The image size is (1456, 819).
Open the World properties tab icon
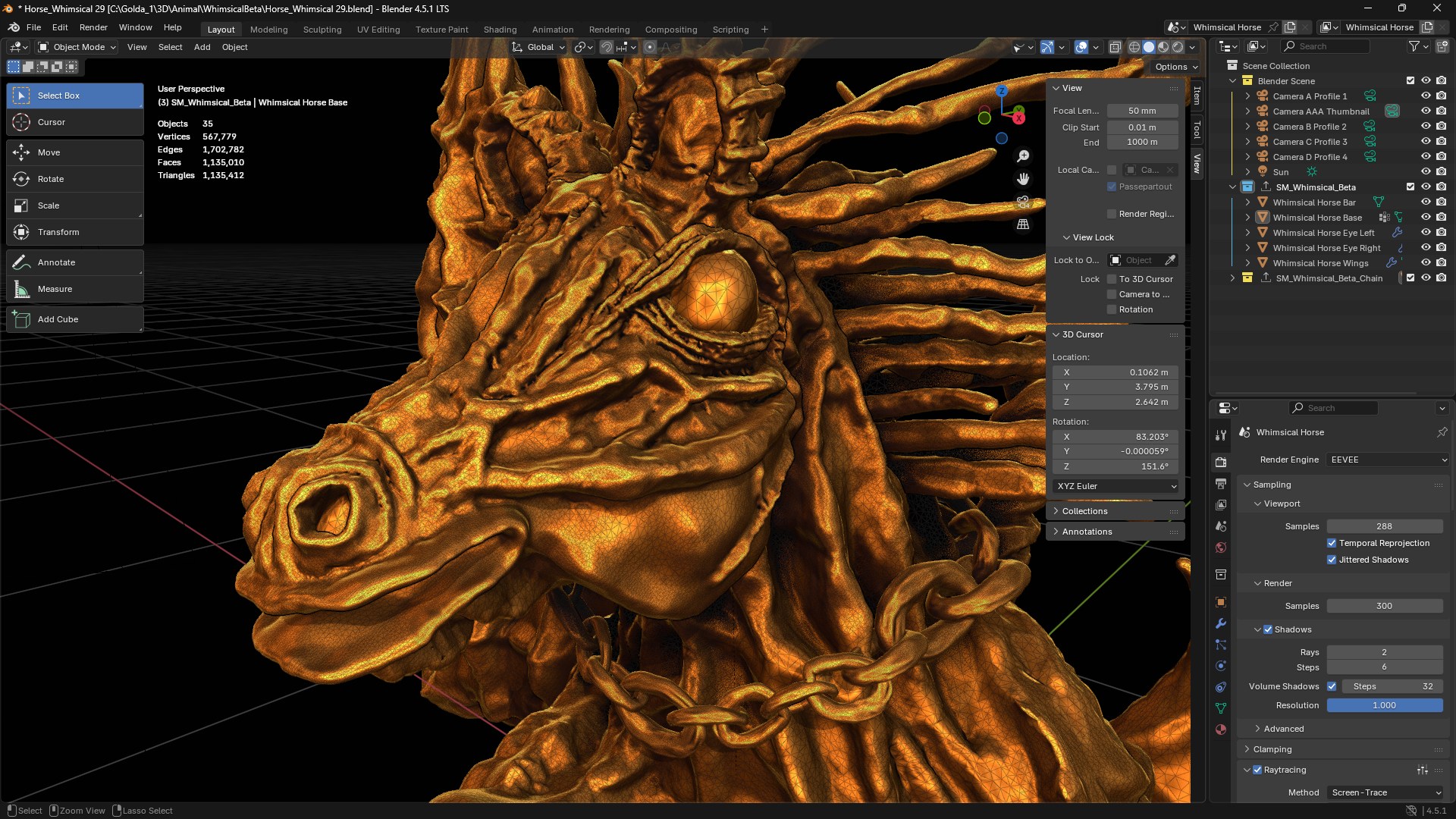click(x=1221, y=548)
